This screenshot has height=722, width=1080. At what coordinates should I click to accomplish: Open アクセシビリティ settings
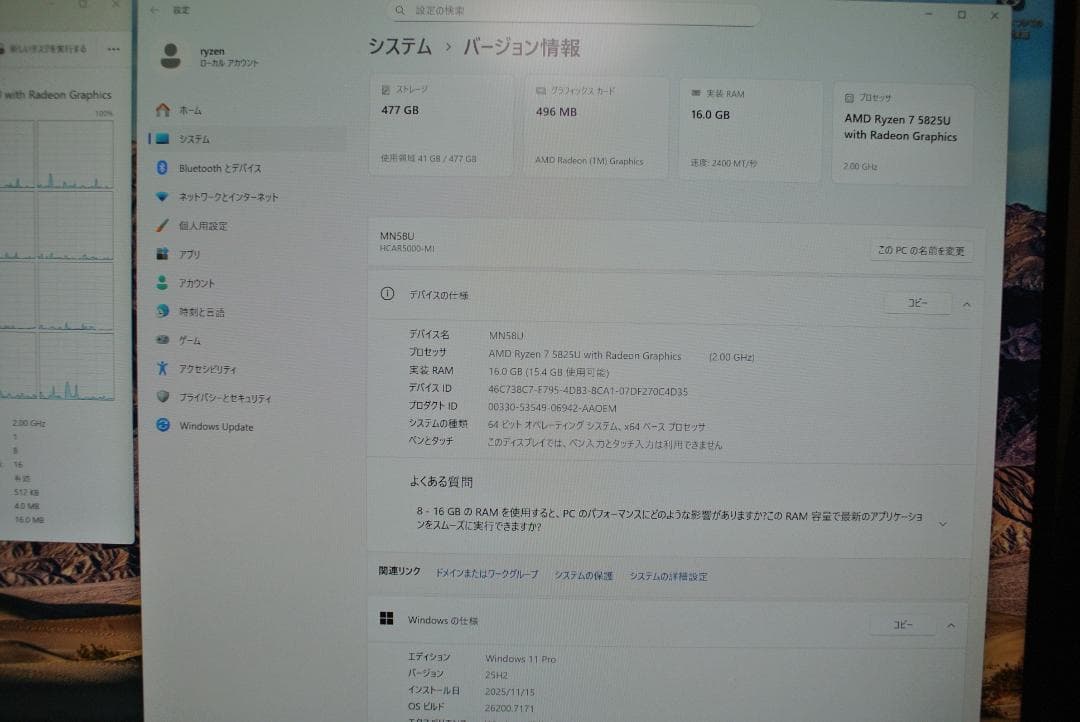pos(209,368)
